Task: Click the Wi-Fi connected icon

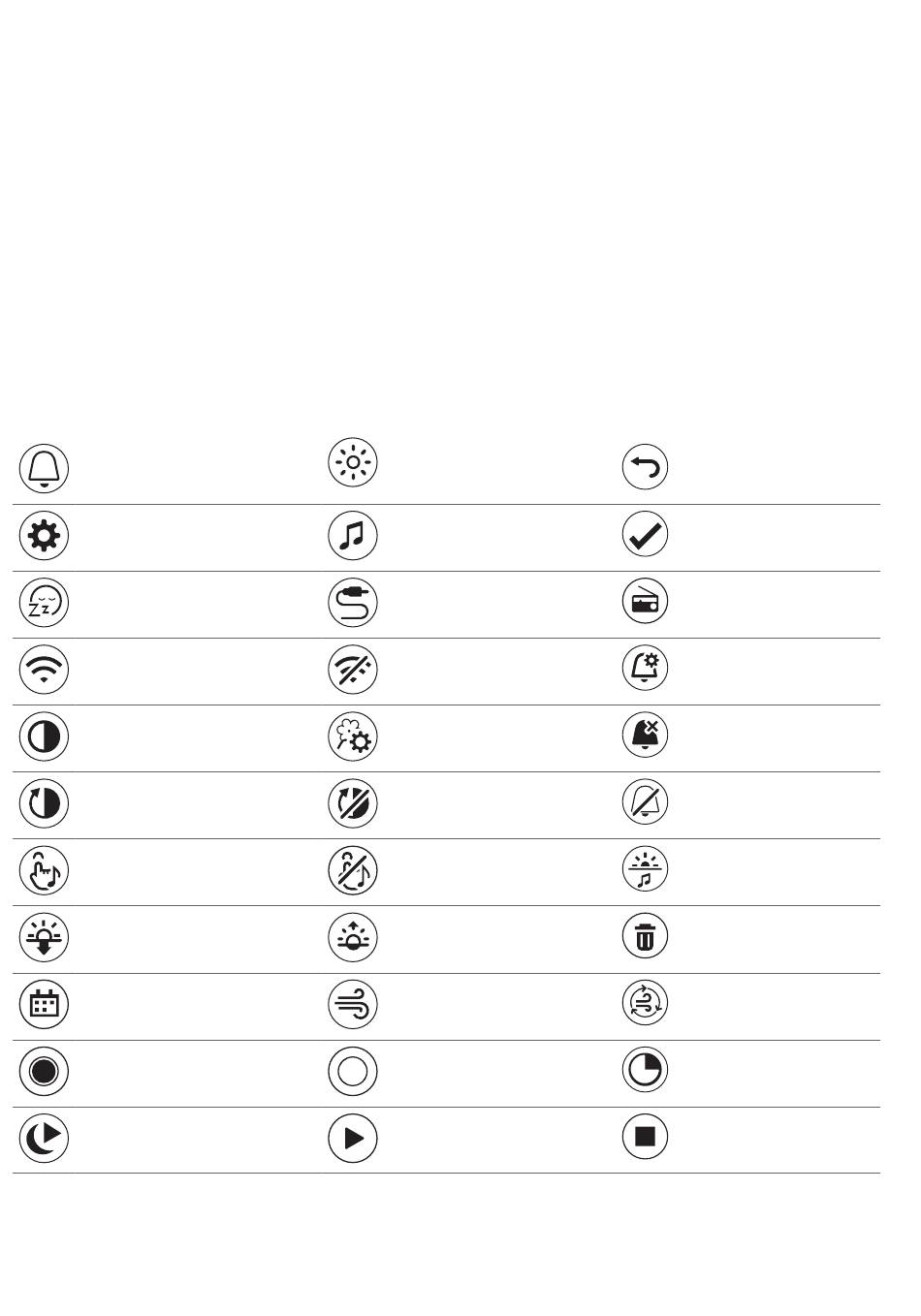Action: tap(44, 670)
